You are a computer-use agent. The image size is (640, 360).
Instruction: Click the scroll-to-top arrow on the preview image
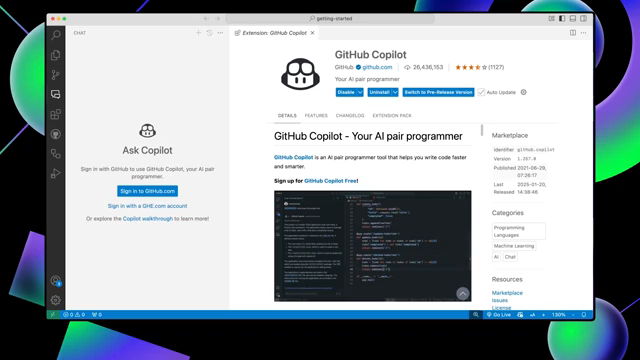462,293
